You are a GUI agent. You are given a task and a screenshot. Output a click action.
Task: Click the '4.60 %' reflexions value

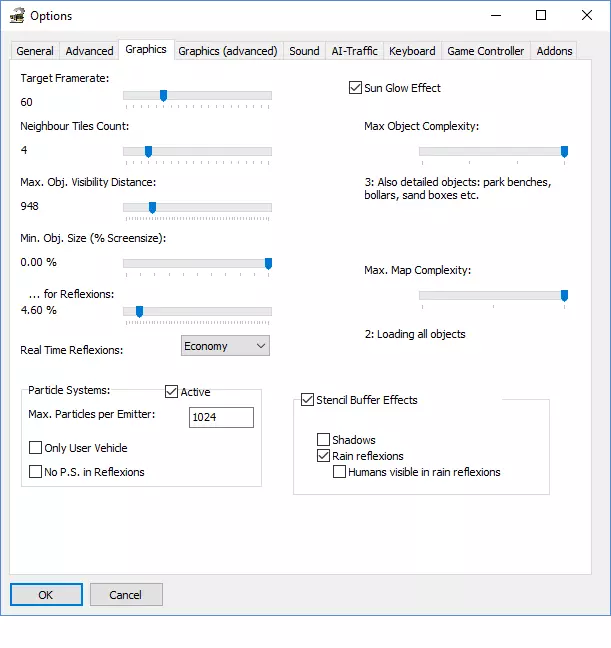(38, 310)
